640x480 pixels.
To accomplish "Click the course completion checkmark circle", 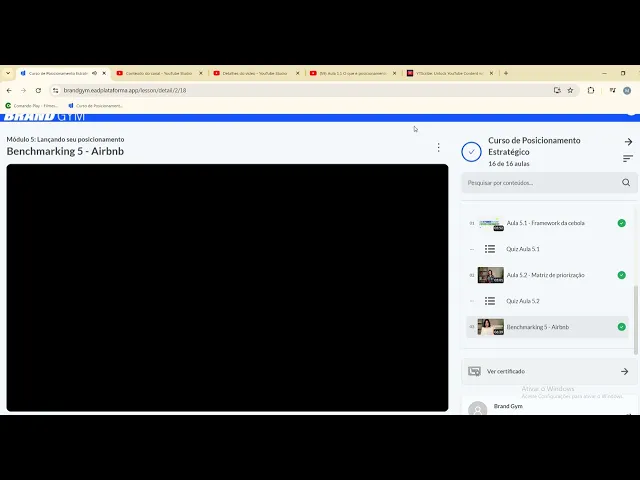I will [x=471, y=152].
